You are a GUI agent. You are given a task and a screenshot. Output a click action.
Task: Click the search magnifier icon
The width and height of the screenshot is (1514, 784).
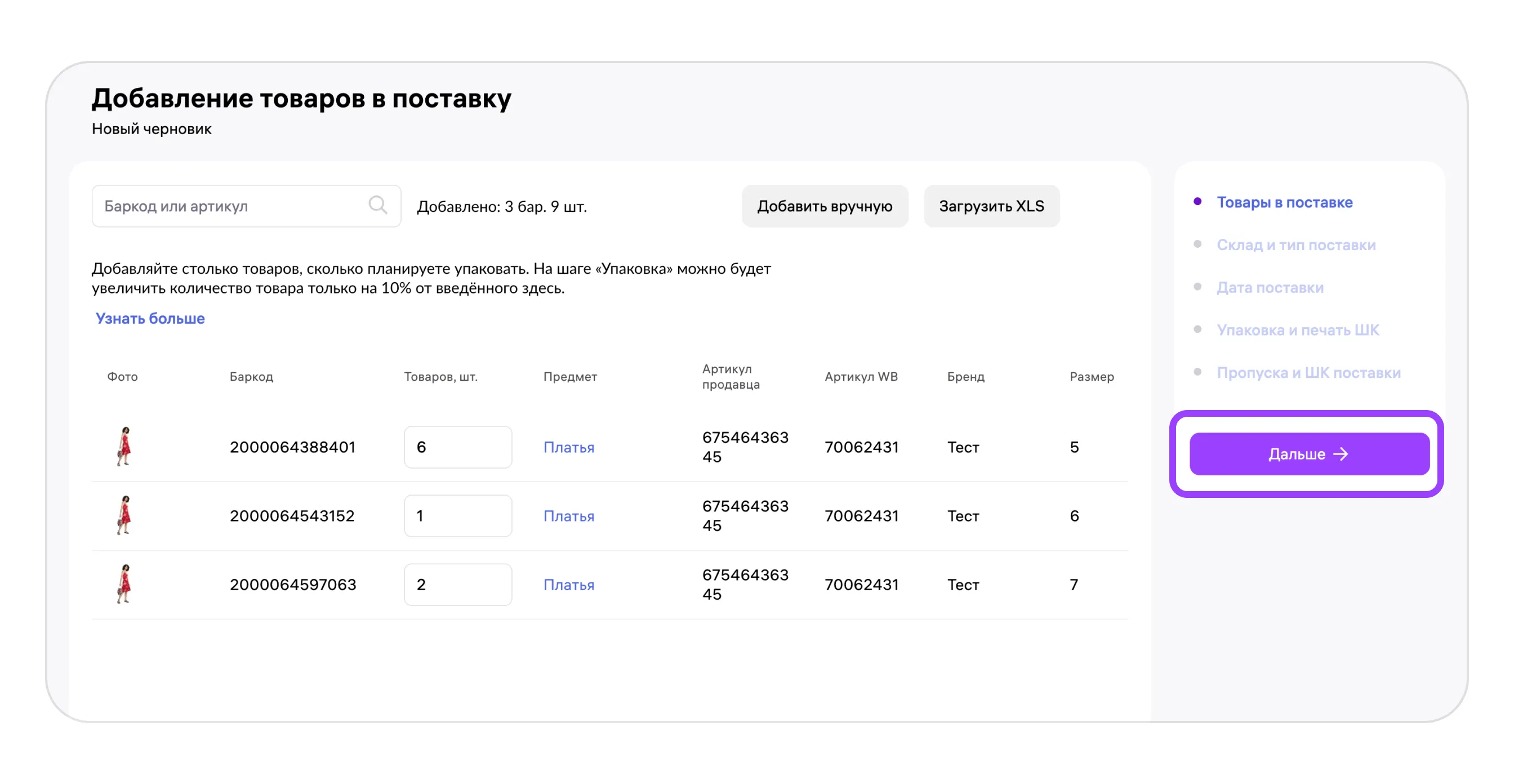coord(377,205)
